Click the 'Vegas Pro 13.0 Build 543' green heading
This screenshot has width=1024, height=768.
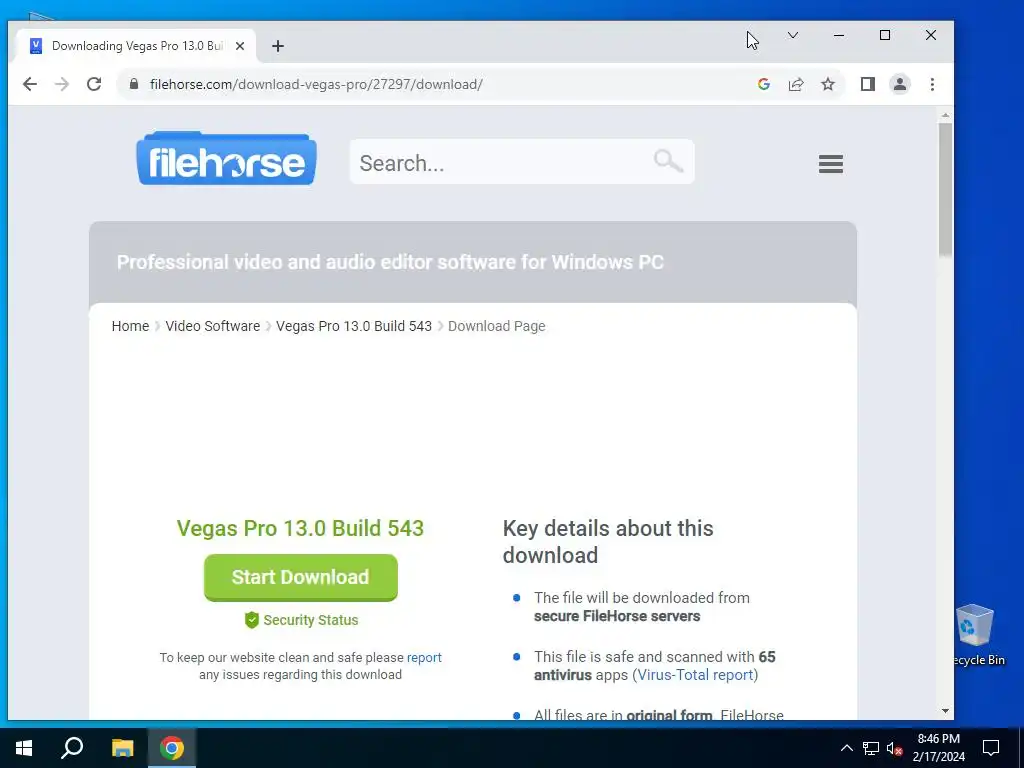coord(300,528)
